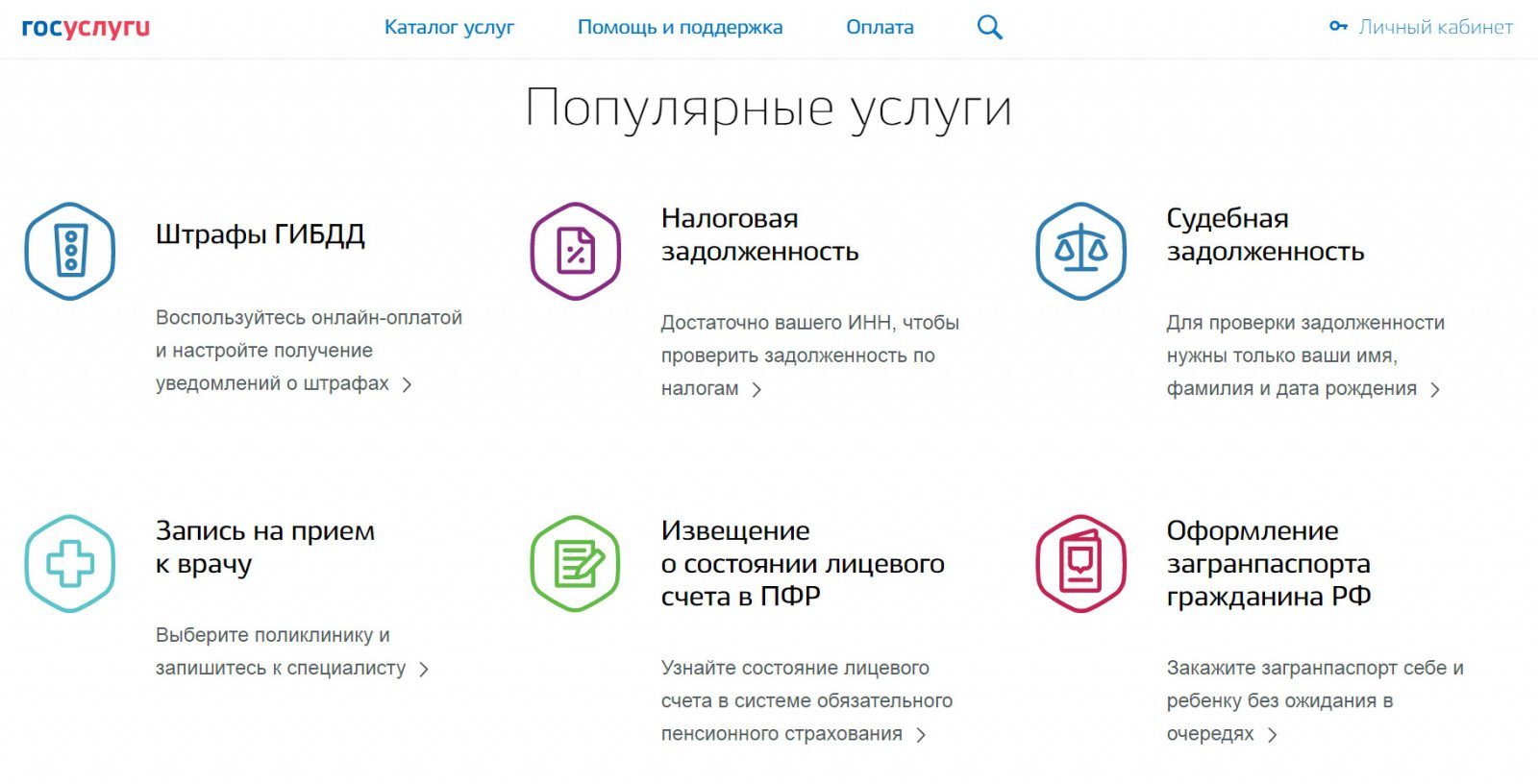Click chevron after 'фамилия и дата рождения'
The width and height of the screenshot is (1538, 784).
pyautogui.click(x=1435, y=389)
